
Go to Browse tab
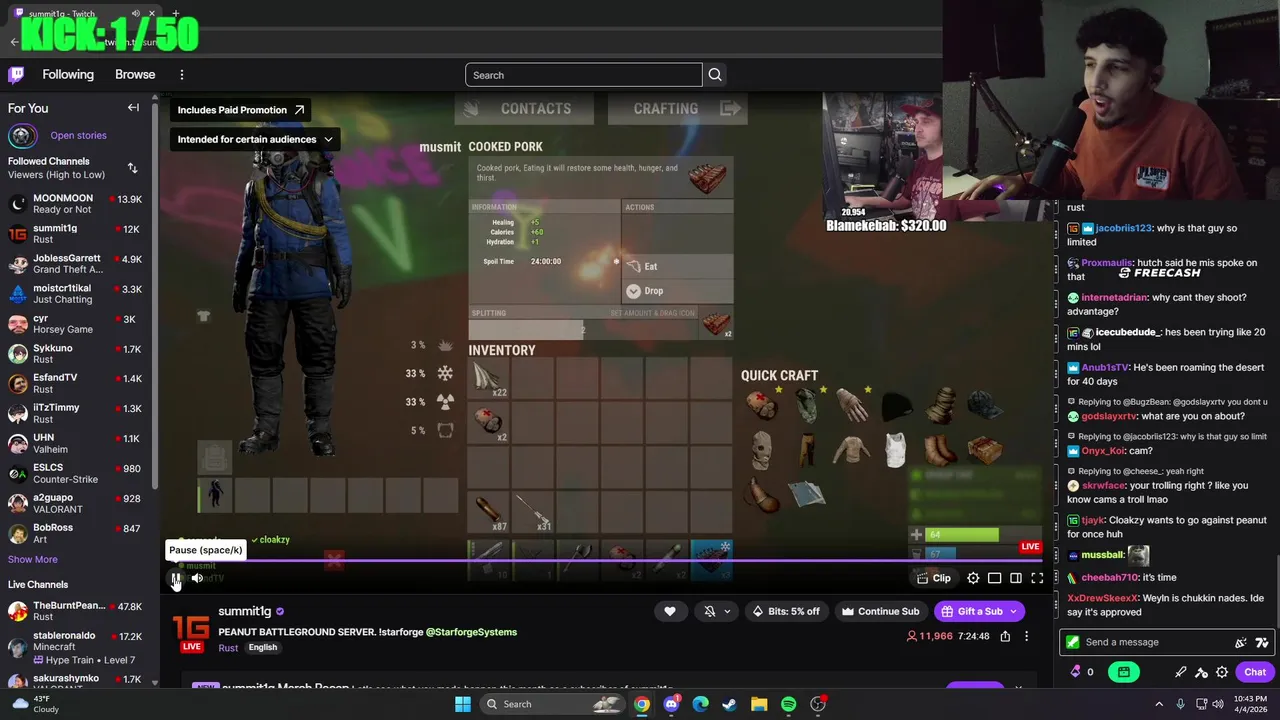pos(135,74)
